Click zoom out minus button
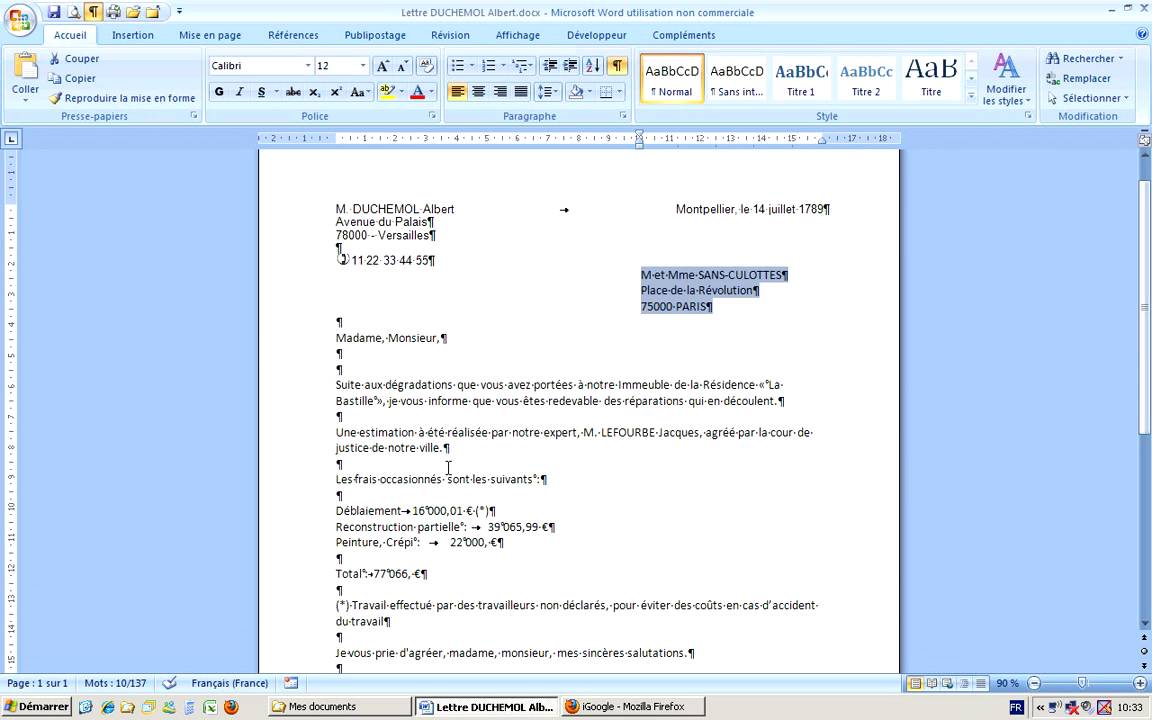Image resolution: width=1152 pixels, height=720 pixels. point(1034,683)
